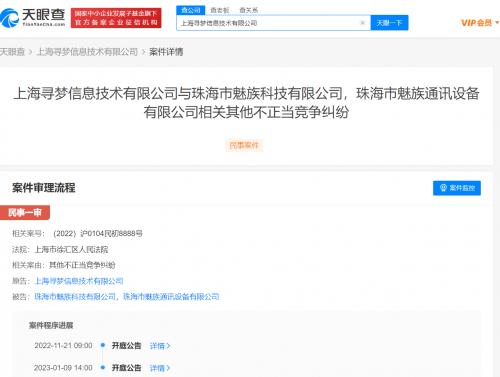
Task: Click timeline dot for 2022-11-21 09:00
Action: pos(103,345)
